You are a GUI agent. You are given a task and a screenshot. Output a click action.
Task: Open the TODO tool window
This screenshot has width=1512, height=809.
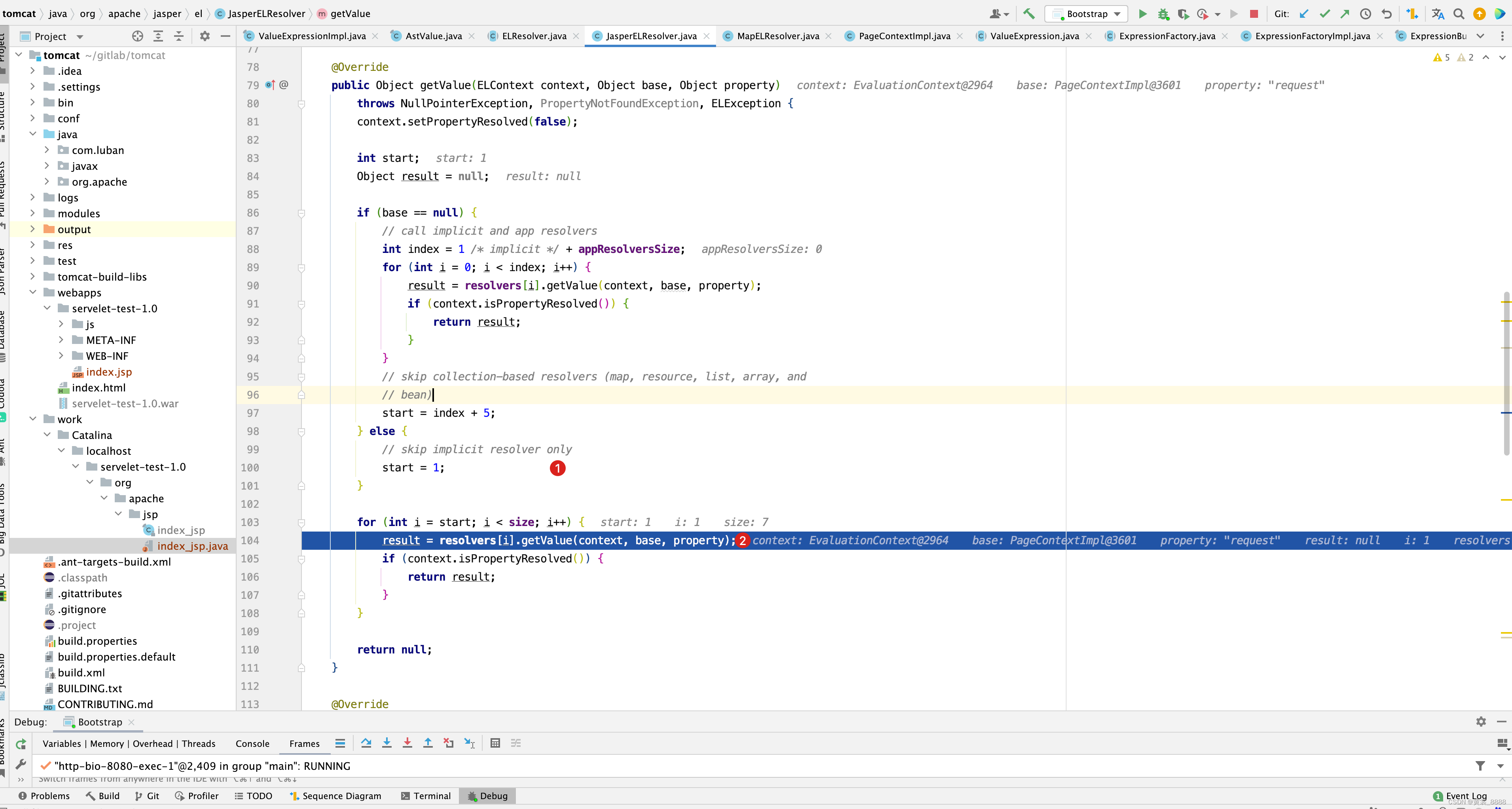click(x=254, y=796)
